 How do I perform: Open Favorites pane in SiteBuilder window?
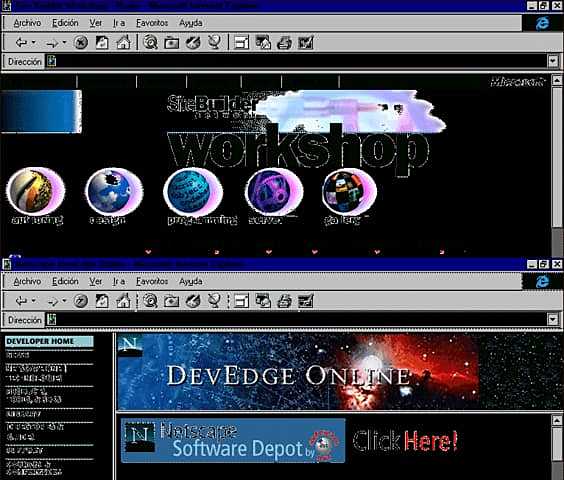click(172, 42)
